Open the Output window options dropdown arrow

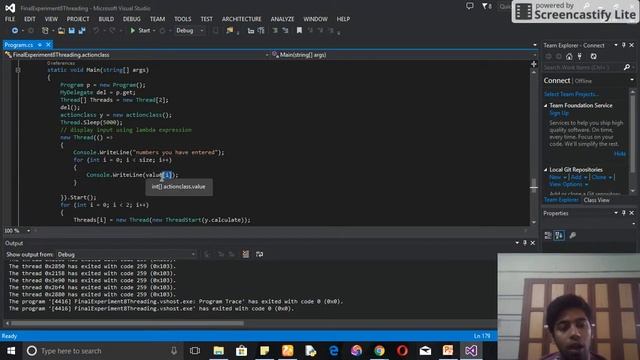pos(517,243)
